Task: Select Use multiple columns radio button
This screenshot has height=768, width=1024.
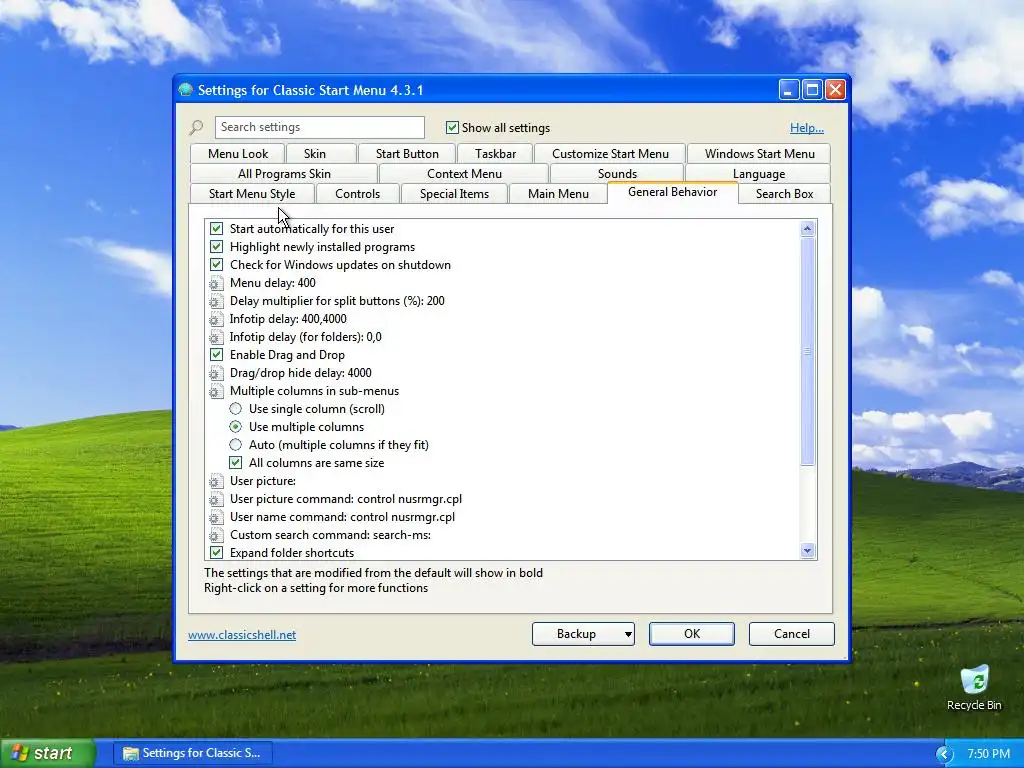Action: [236, 426]
